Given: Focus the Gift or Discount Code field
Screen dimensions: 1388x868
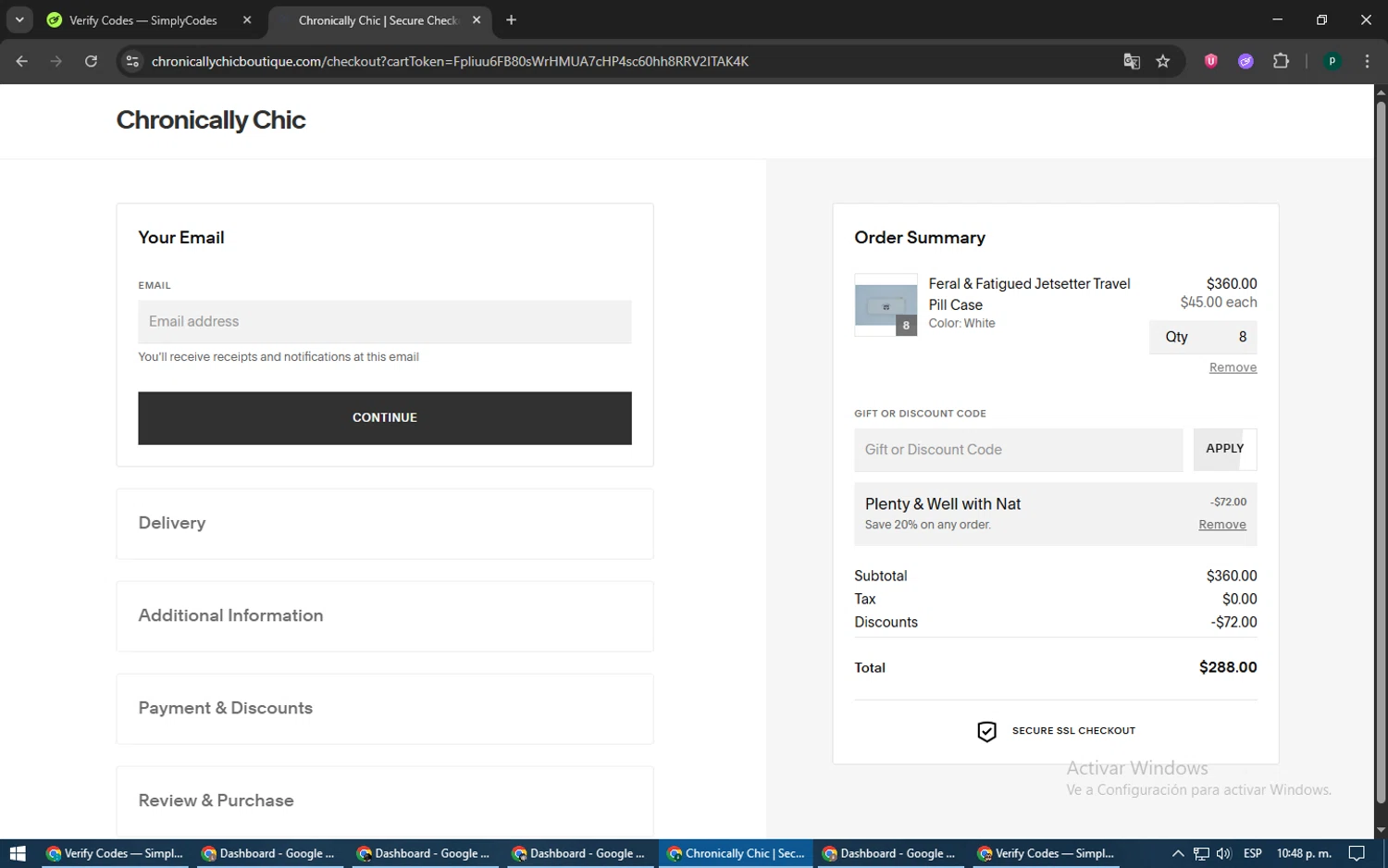Looking at the screenshot, I should (1018, 450).
